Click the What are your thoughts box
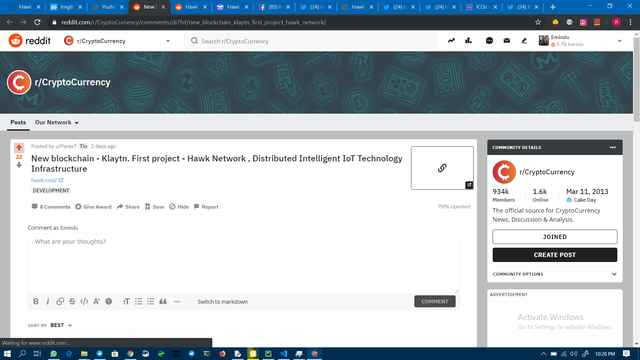This screenshot has width=640, height=360. pos(243,263)
